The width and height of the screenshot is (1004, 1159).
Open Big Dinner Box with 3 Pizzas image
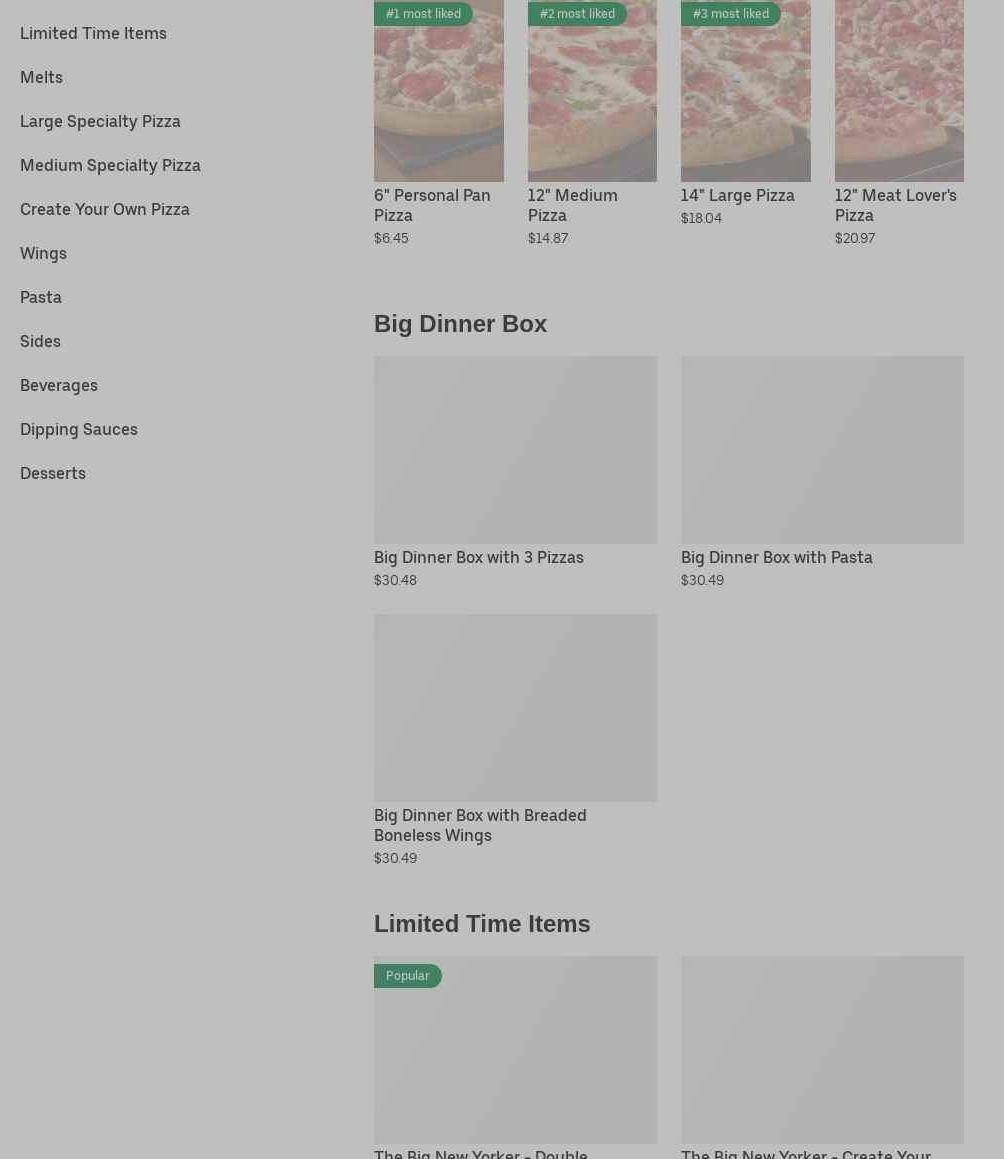coord(515,449)
